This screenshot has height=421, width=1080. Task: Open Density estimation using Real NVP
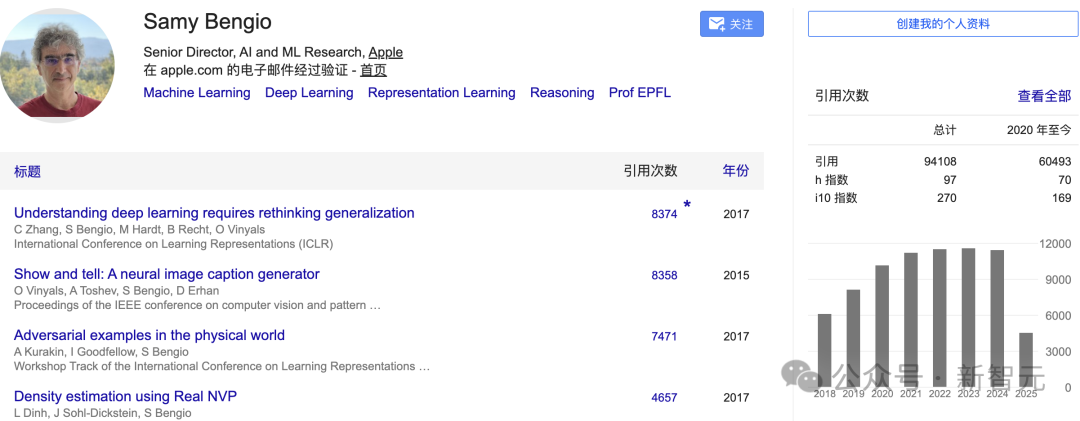125,396
